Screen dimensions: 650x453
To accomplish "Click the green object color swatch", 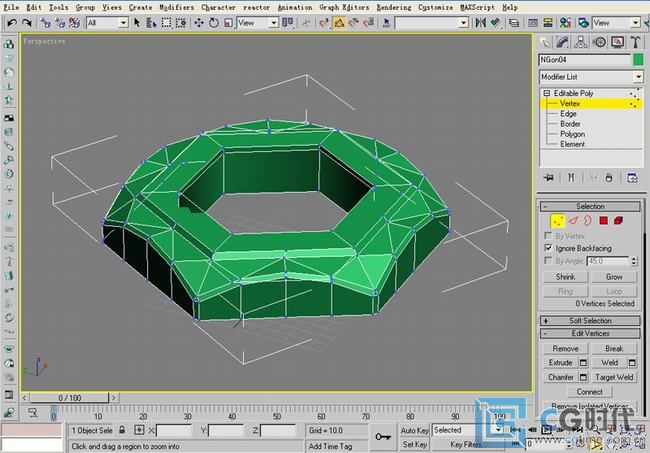I will [638, 60].
